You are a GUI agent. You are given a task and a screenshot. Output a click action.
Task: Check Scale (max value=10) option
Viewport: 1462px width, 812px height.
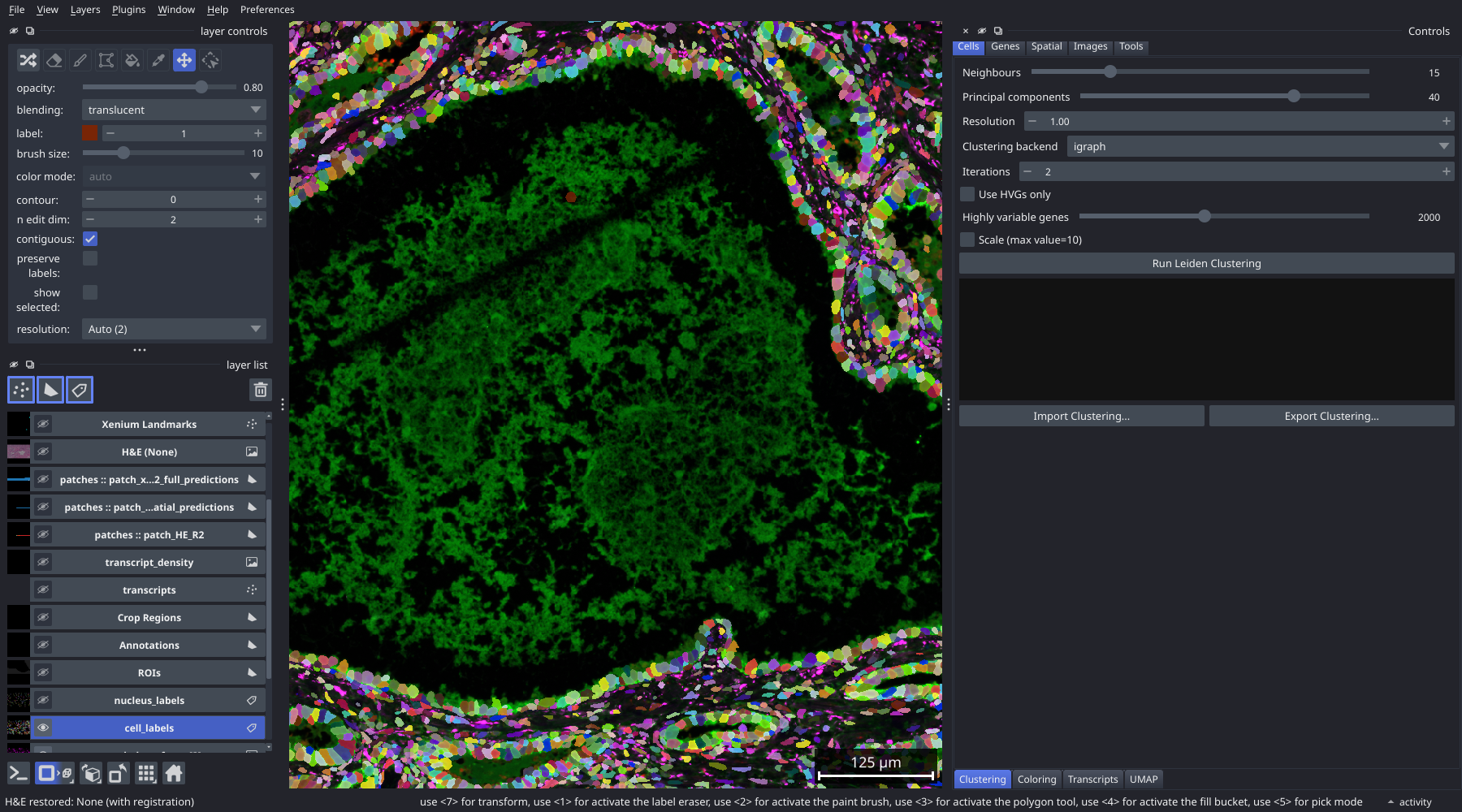(x=967, y=240)
